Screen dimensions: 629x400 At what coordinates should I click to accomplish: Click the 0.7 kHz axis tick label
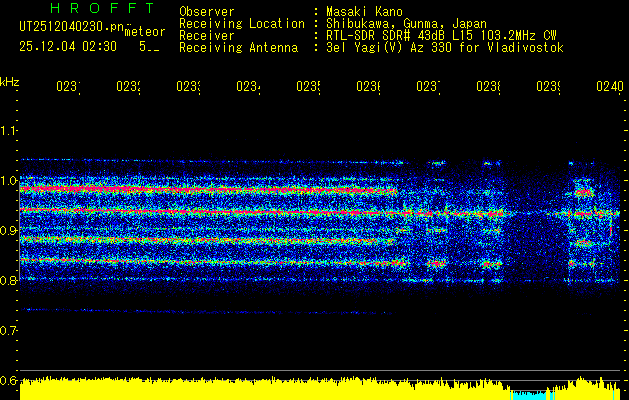click(x=8, y=330)
